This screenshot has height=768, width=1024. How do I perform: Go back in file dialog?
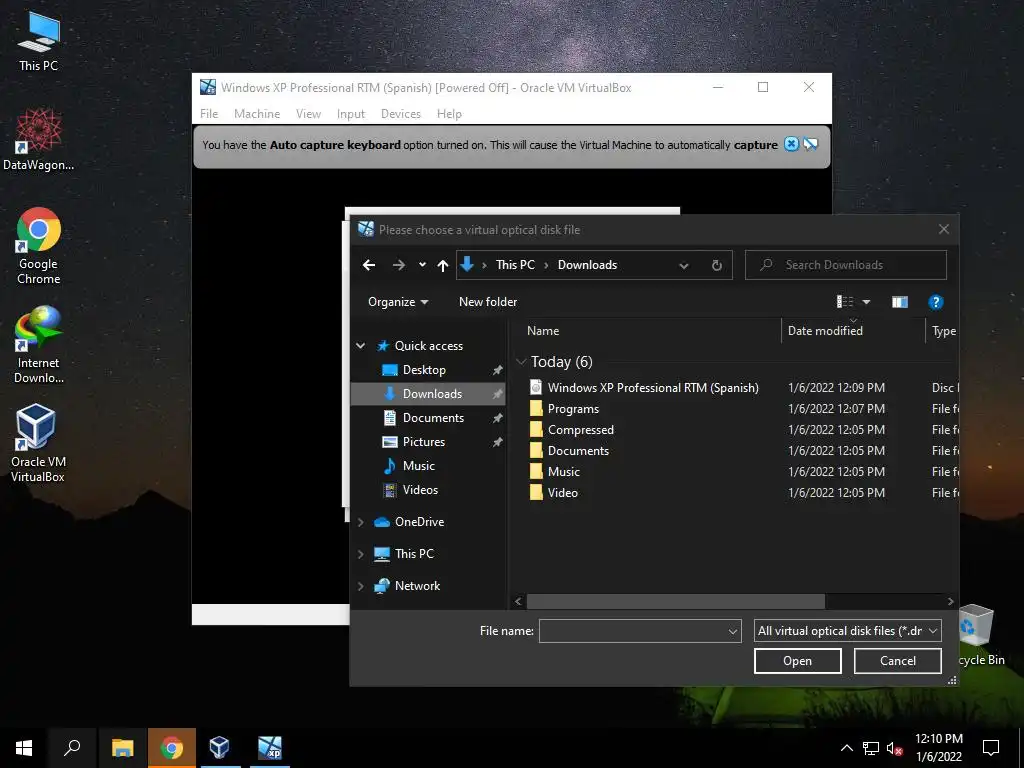click(x=369, y=265)
